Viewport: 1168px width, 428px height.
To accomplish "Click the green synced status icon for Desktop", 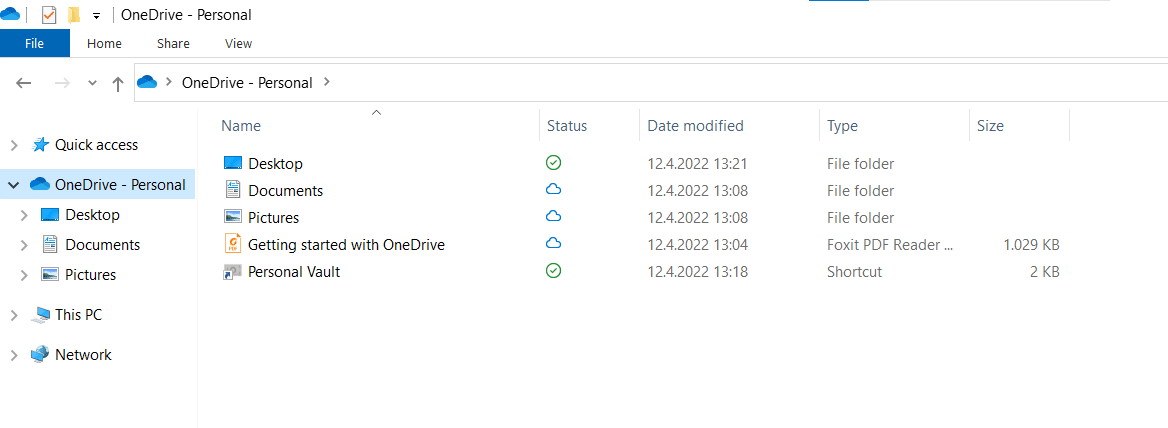I will 553,162.
